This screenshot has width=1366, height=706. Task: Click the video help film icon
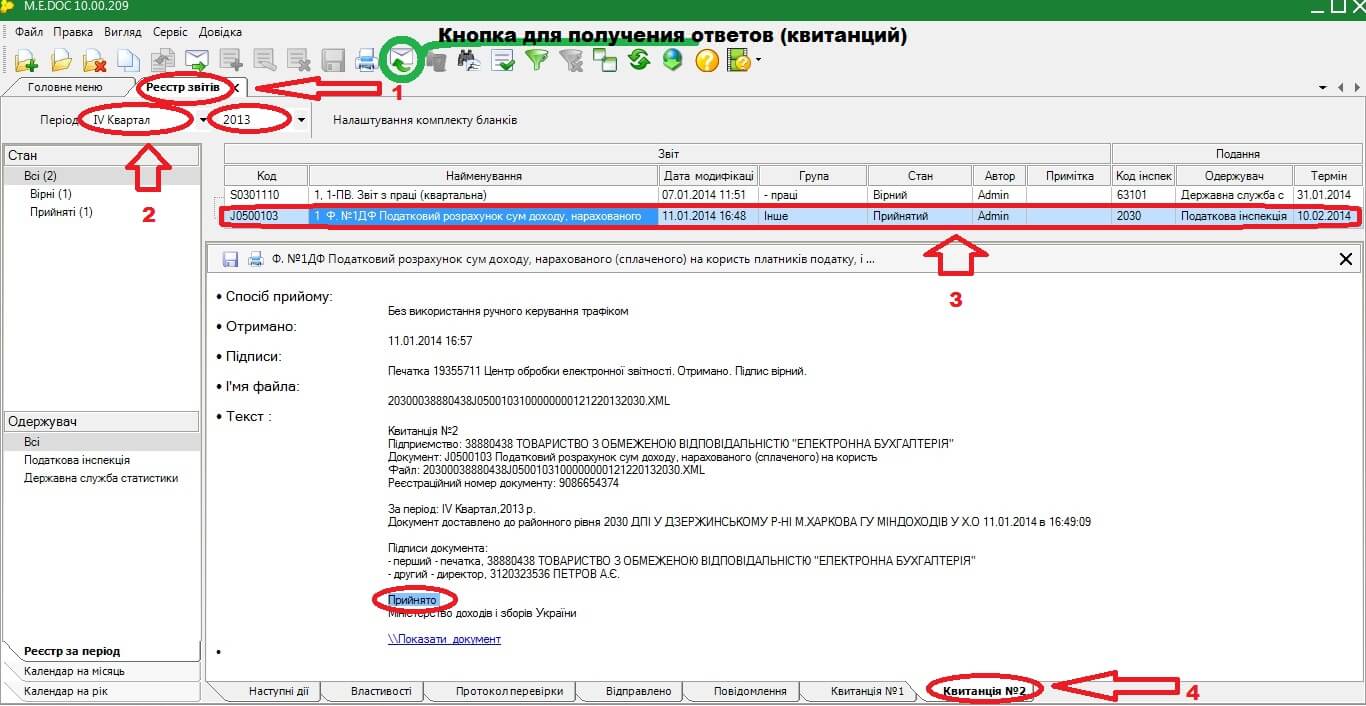point(739,61)
